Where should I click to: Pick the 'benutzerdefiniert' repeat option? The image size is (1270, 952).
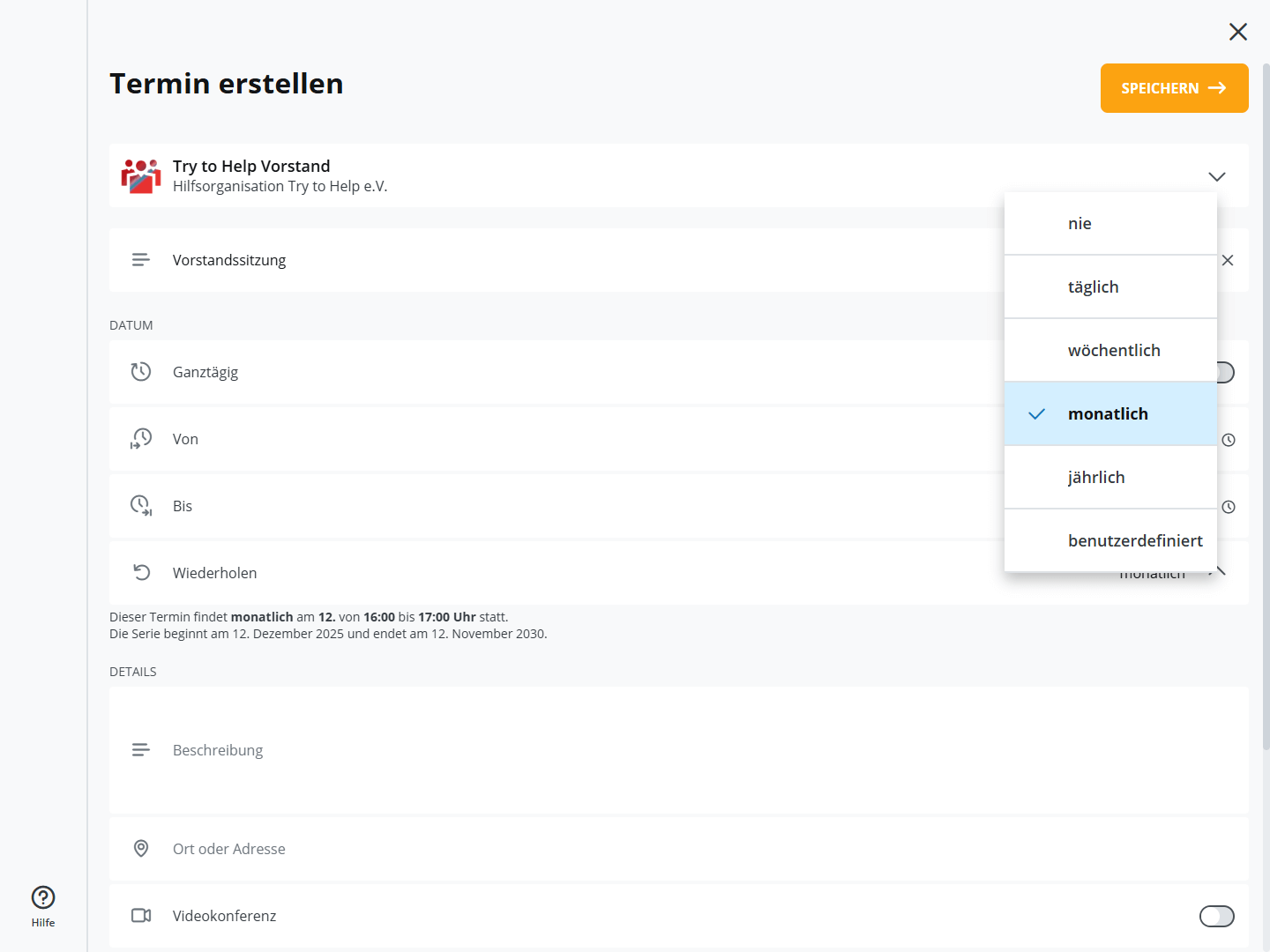click(1134, 540)
